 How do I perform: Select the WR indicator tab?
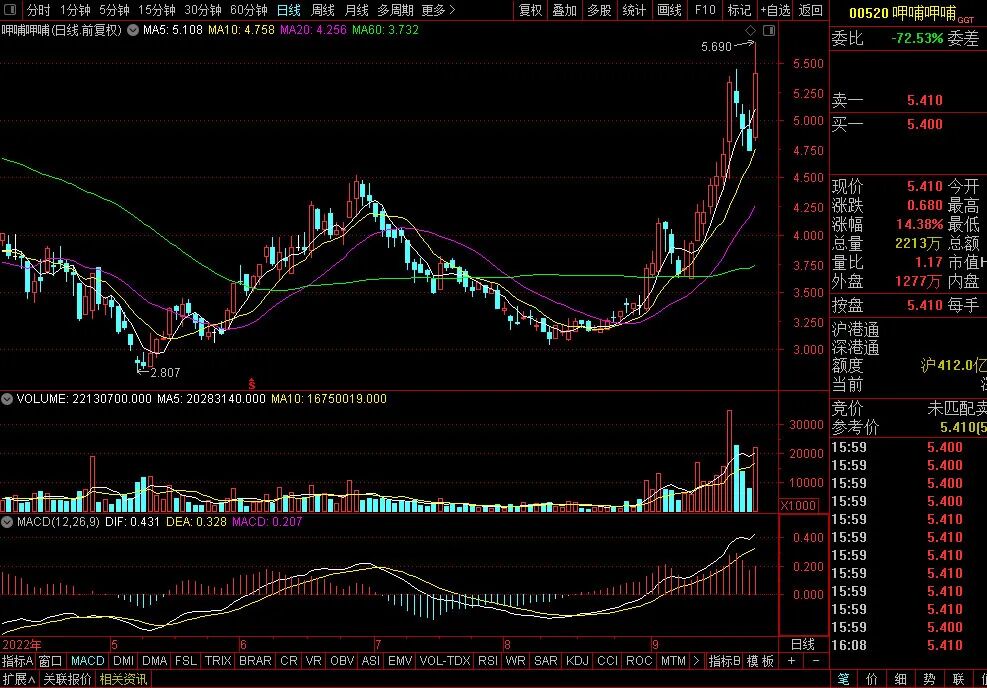click(516, 661)
